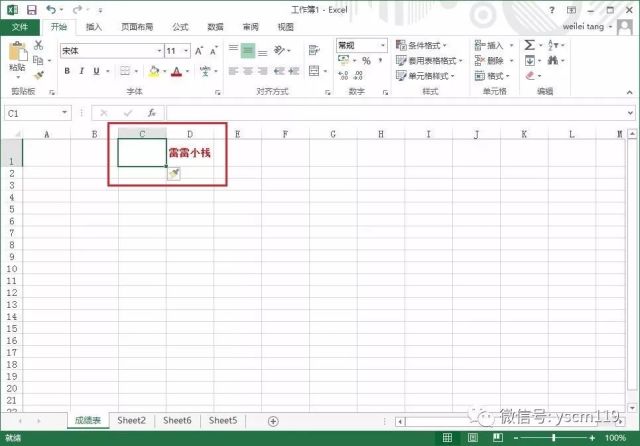The height and width of the screenshot is (446, 640).
Task: Toggle Bold formatting
Action: [x=67, y=71]
